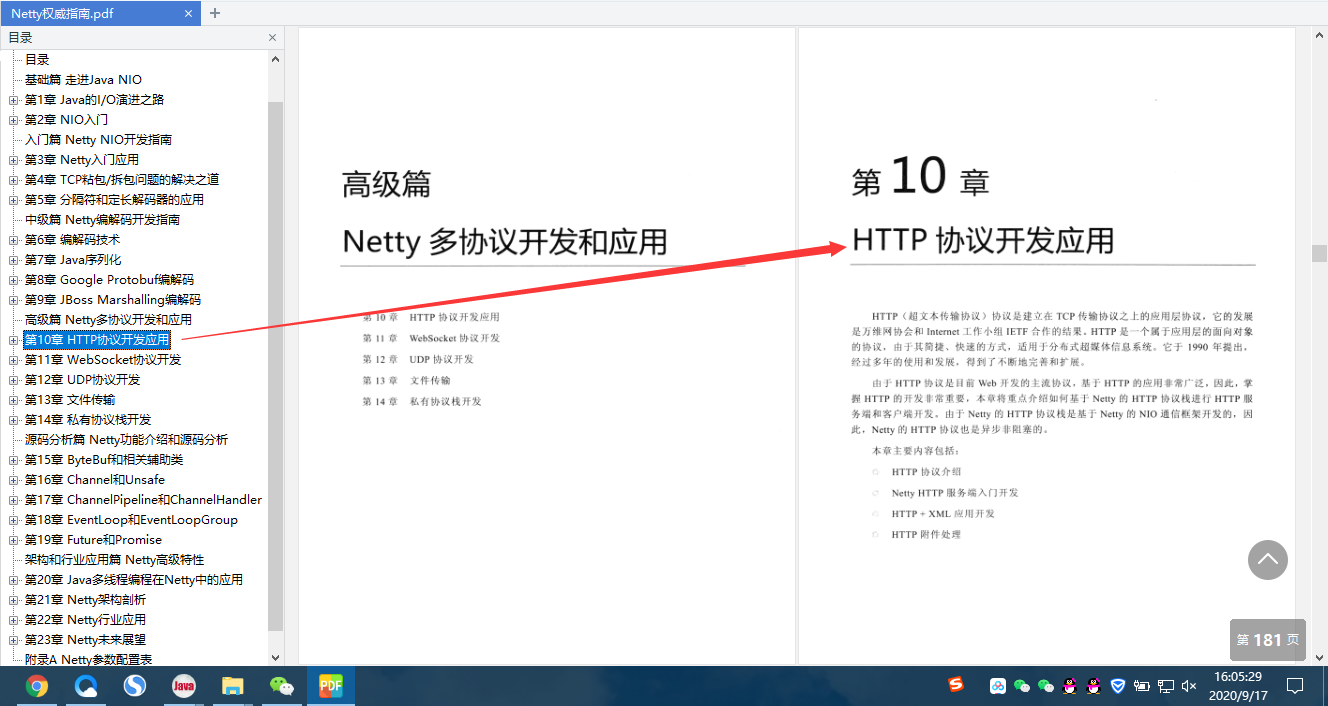Screen dimensions: 1328x706
Task: Switch to the Netty权威指南.pdf tab
Action: point(99,13)
